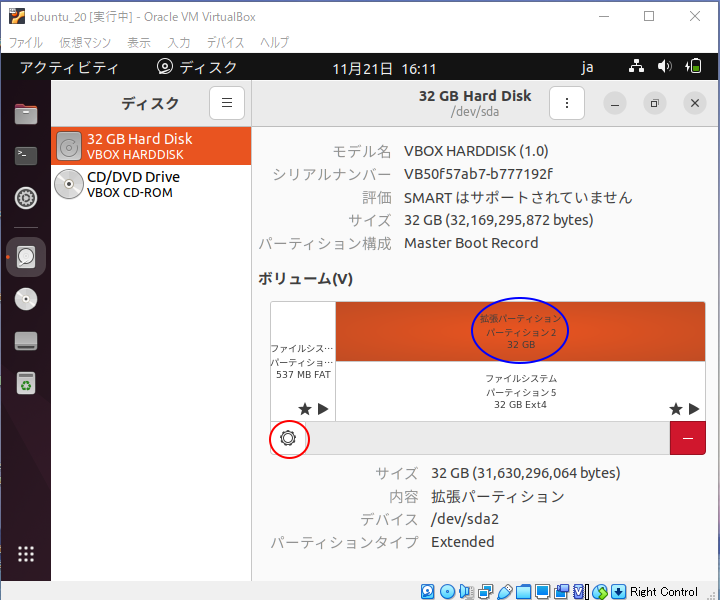This screenshot has width=720, height=600.
Task: Open the Disks application hamburger menu
Action: [x=227, y=103]
